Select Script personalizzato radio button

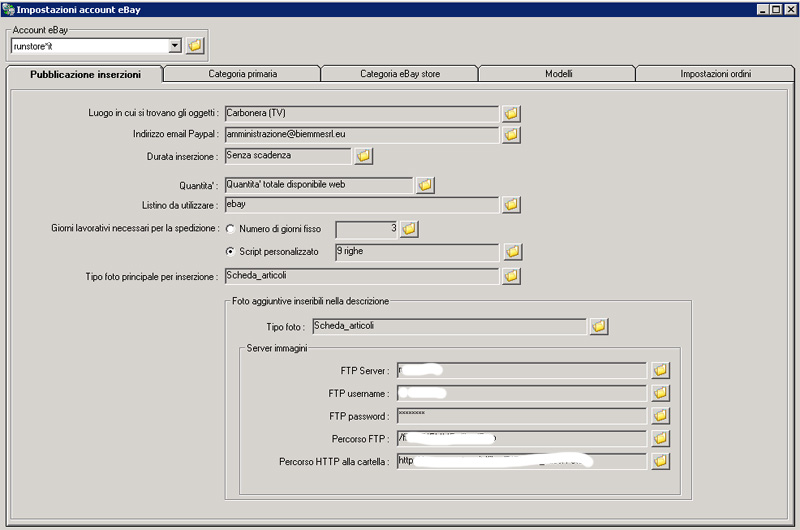pyautogui.click(x=230, y=251)
